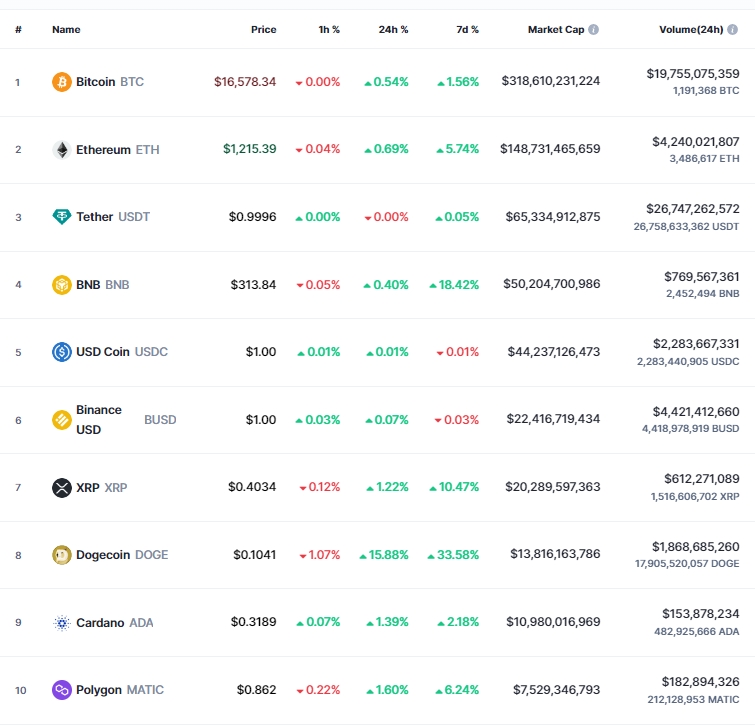Viewport: 755px width, 728px height.
Task: Open the Market Cap info tooltip icon
Action: click(x=594, y=29)
